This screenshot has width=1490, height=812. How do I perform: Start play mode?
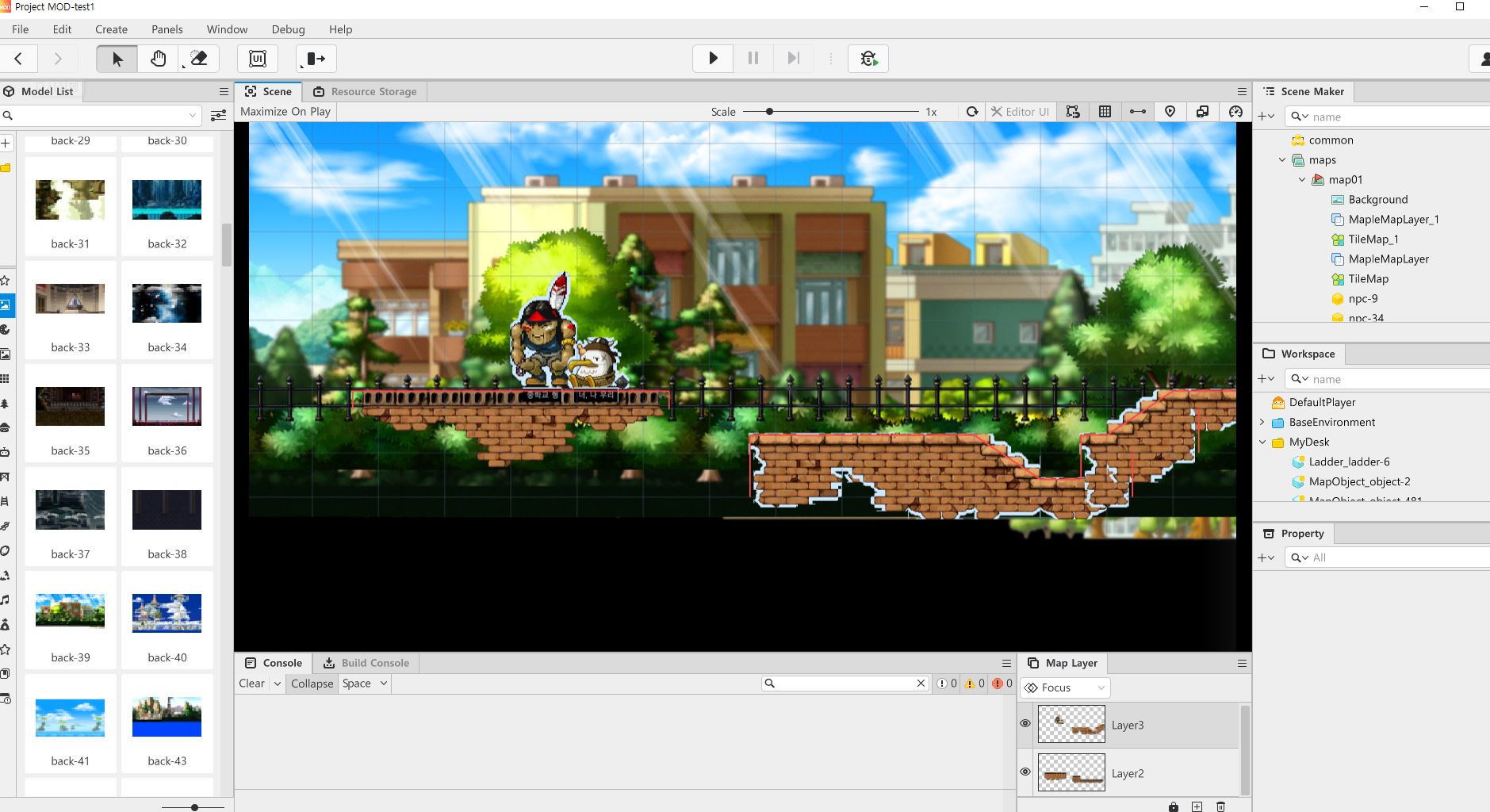pos(713,59)
